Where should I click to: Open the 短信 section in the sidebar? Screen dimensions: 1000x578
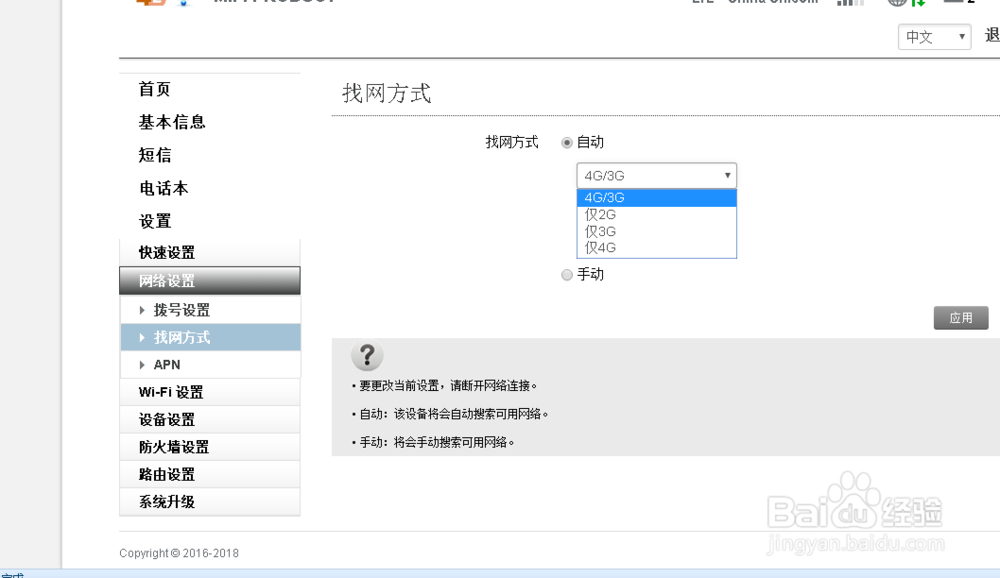pos(155,155)
